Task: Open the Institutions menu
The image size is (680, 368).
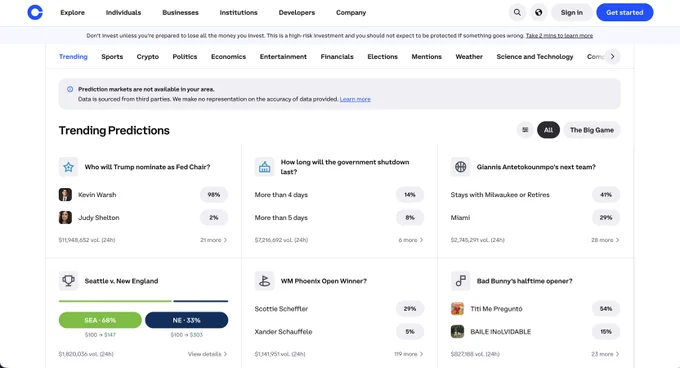Action: pyautogui.click(x=239, y=13)
